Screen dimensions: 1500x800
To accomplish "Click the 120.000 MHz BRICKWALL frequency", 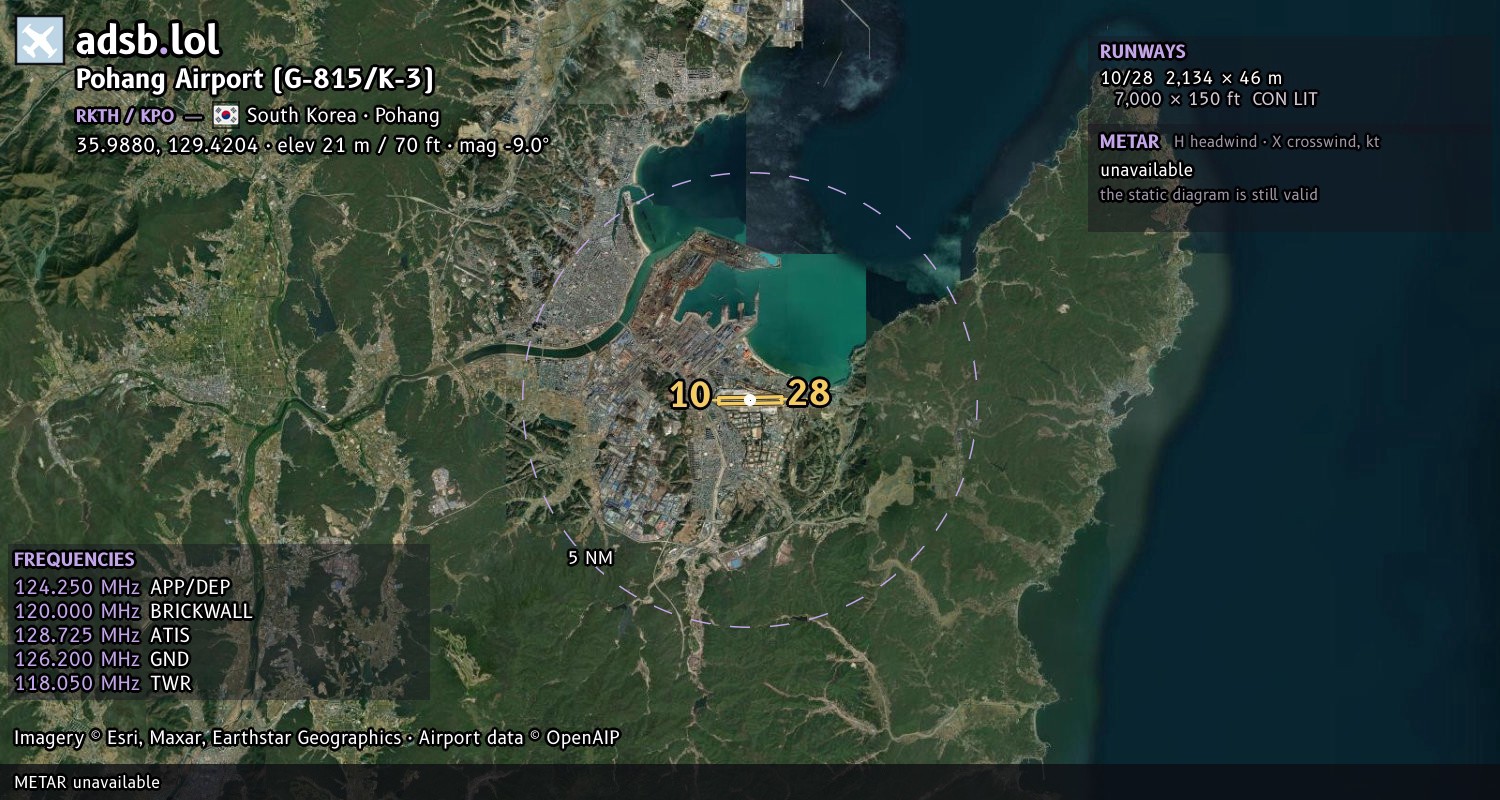I will [x=134, y=611].
